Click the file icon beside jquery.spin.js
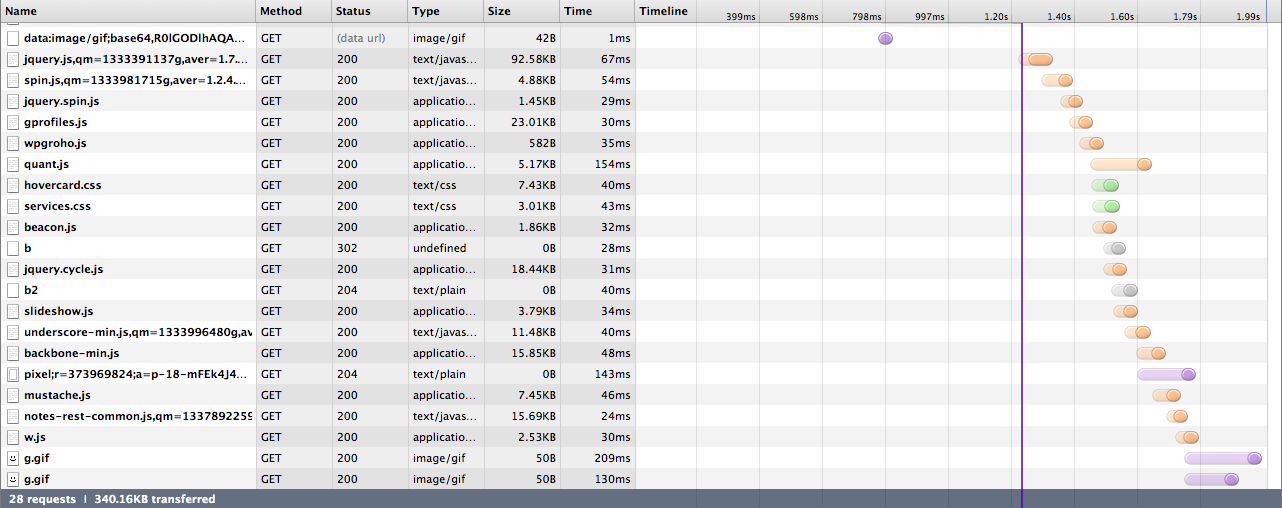 (13, 101)
